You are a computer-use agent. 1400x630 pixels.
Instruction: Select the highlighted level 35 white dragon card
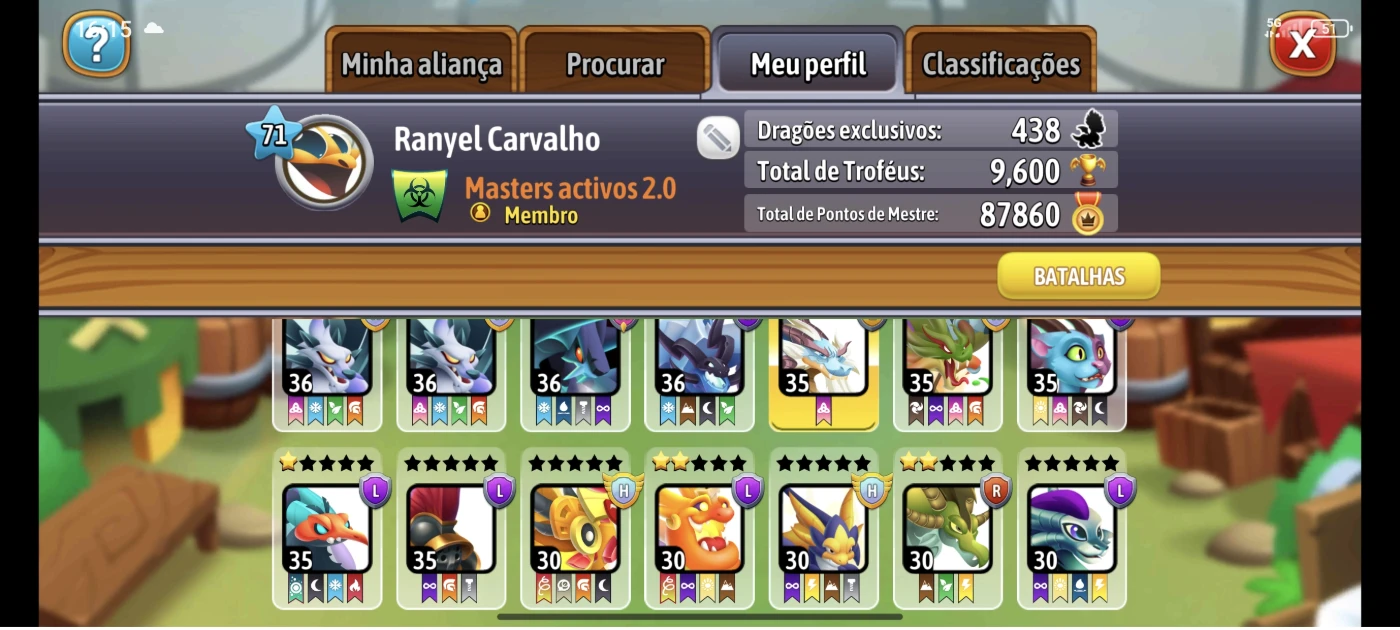click(x=823, y=374)
